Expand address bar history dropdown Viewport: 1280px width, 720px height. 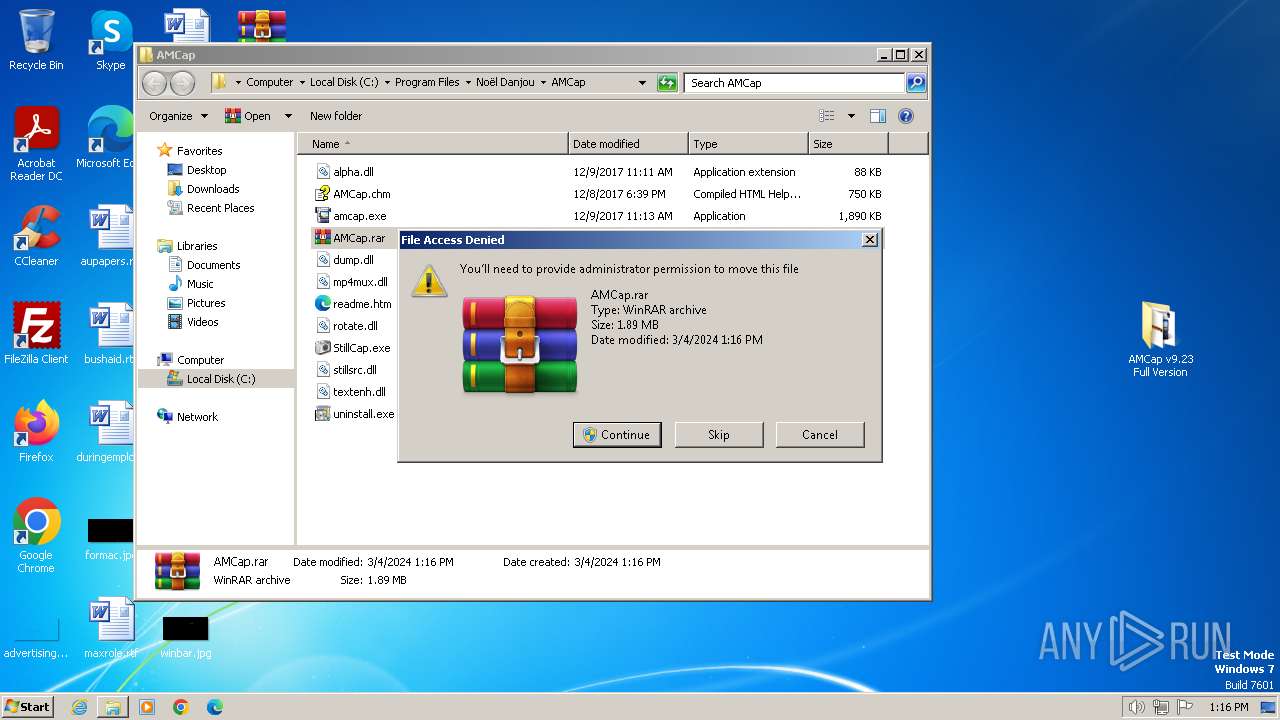tap(642, 83)
